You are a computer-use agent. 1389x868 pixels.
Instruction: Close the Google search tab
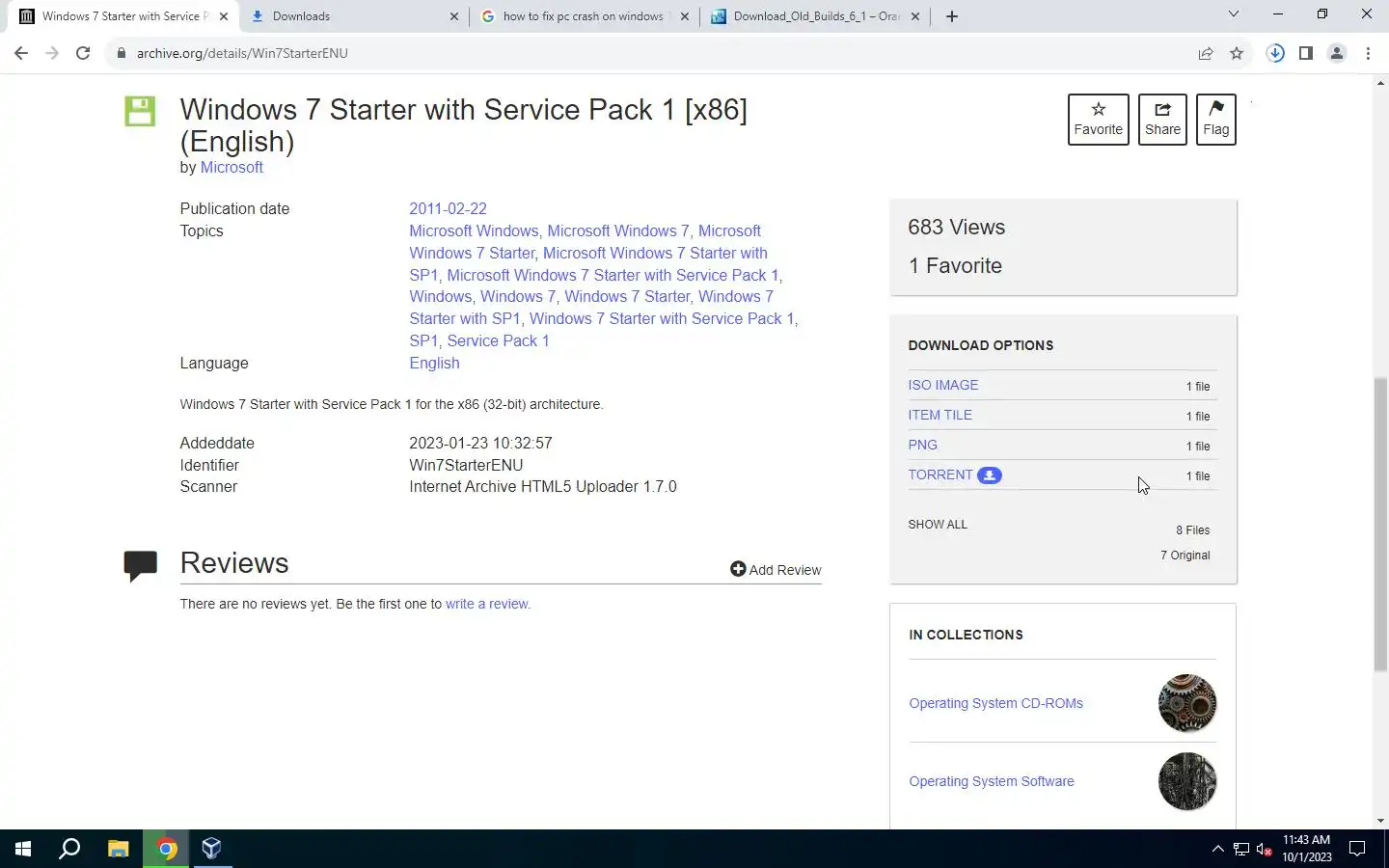685,16
